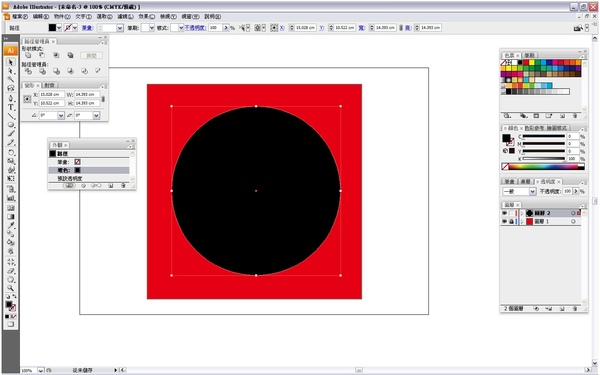Expand the top layer disclosure triangle
600x375 pixels.
pos(522,213)
